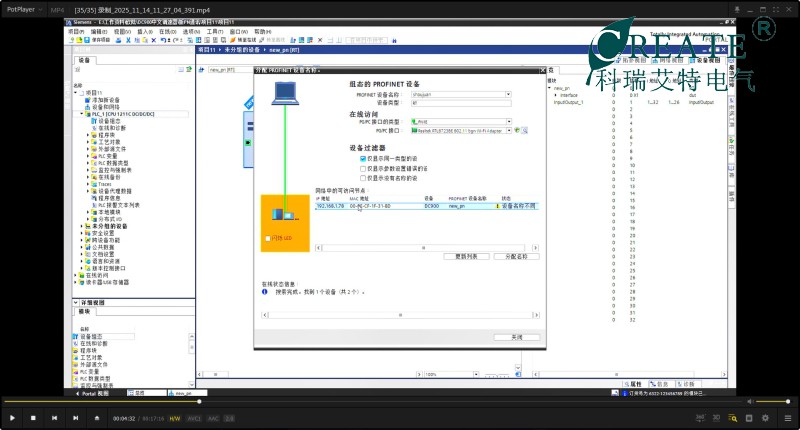Screen dimensions: 800x430
Task: Expand the 在线访问 node
Action: tap(76, 275)
